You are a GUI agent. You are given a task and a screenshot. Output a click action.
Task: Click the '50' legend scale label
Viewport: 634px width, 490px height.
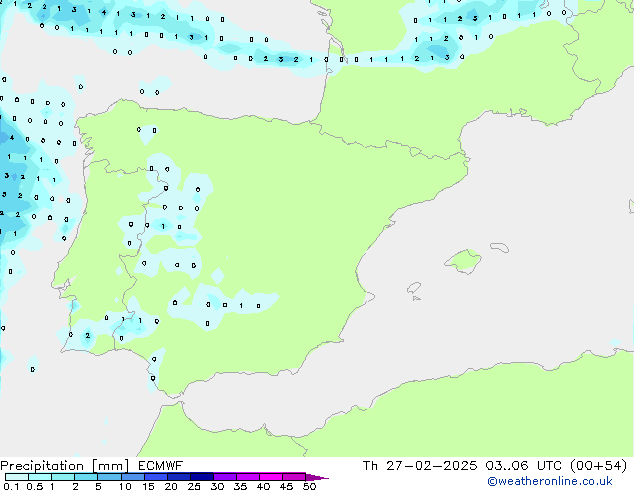pos(309,486)
